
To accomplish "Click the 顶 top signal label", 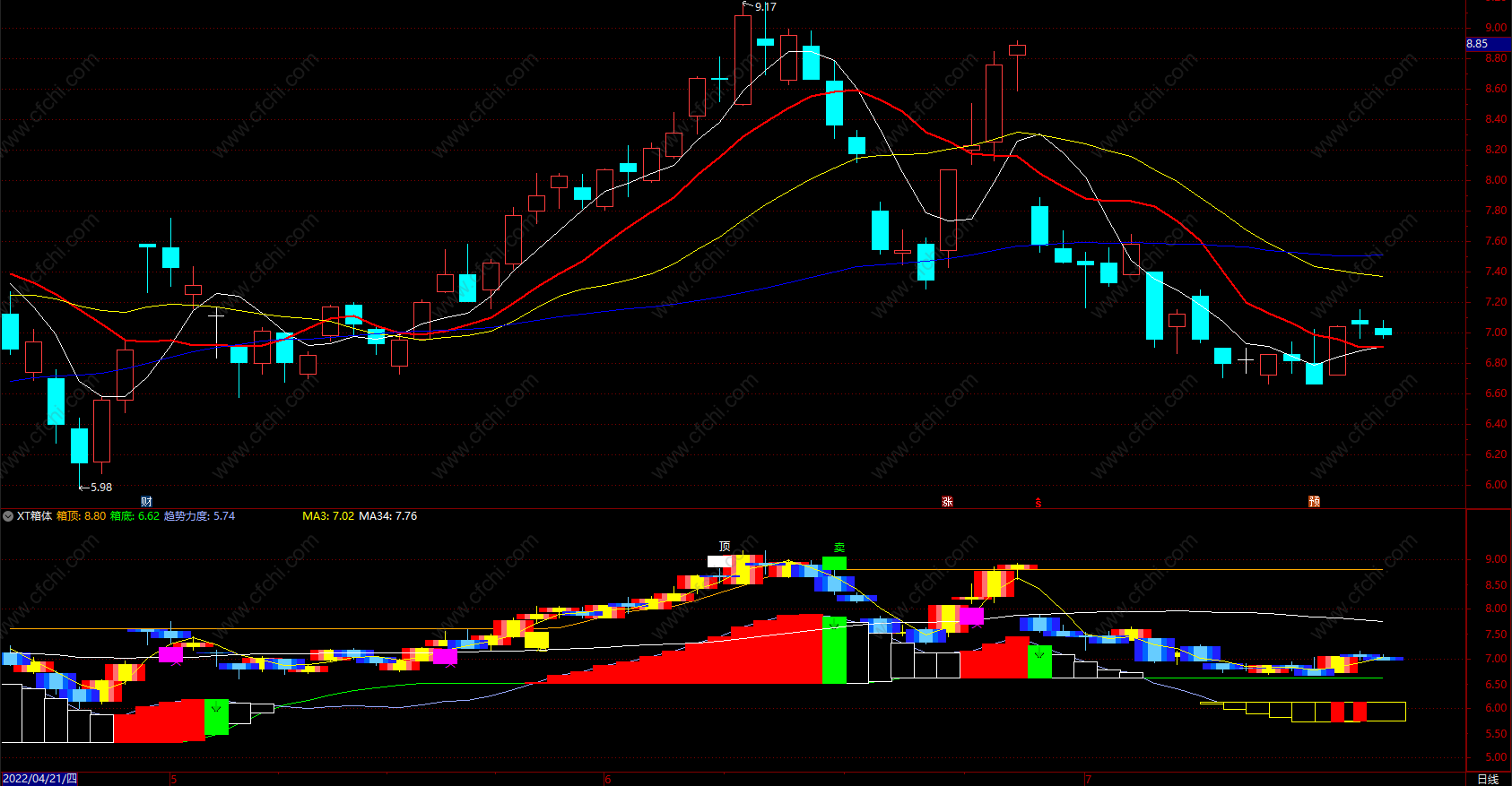I will pos(725,547).
